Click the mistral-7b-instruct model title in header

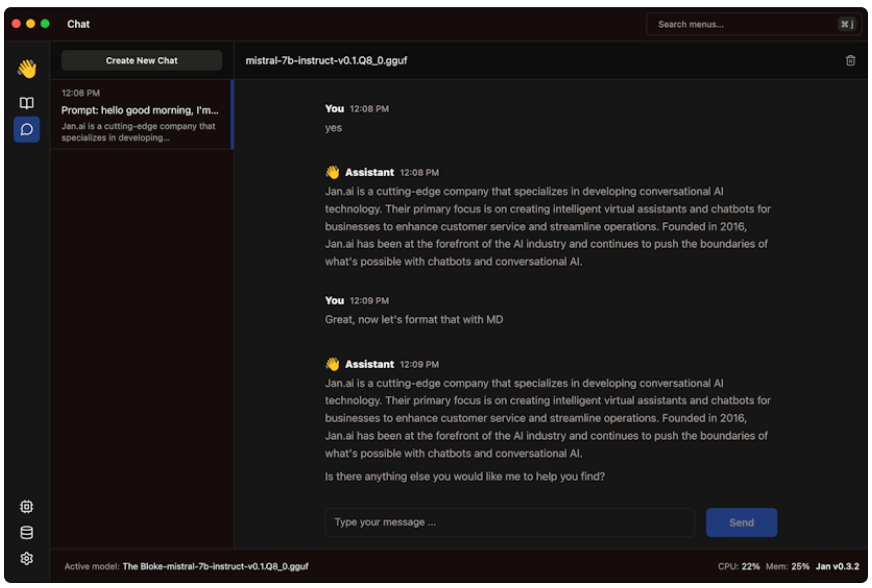pyautogui.click(x=326, y=60)
